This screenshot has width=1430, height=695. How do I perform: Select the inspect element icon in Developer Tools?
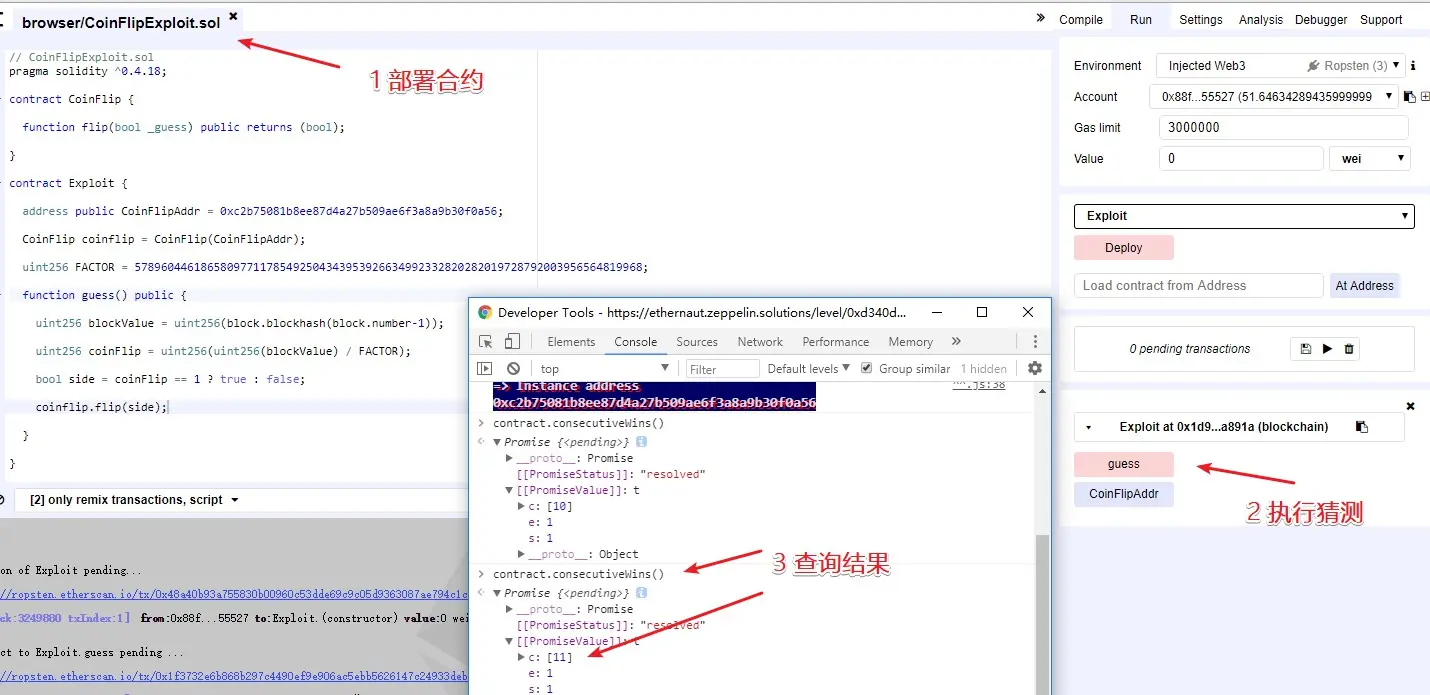click(485, 342)
